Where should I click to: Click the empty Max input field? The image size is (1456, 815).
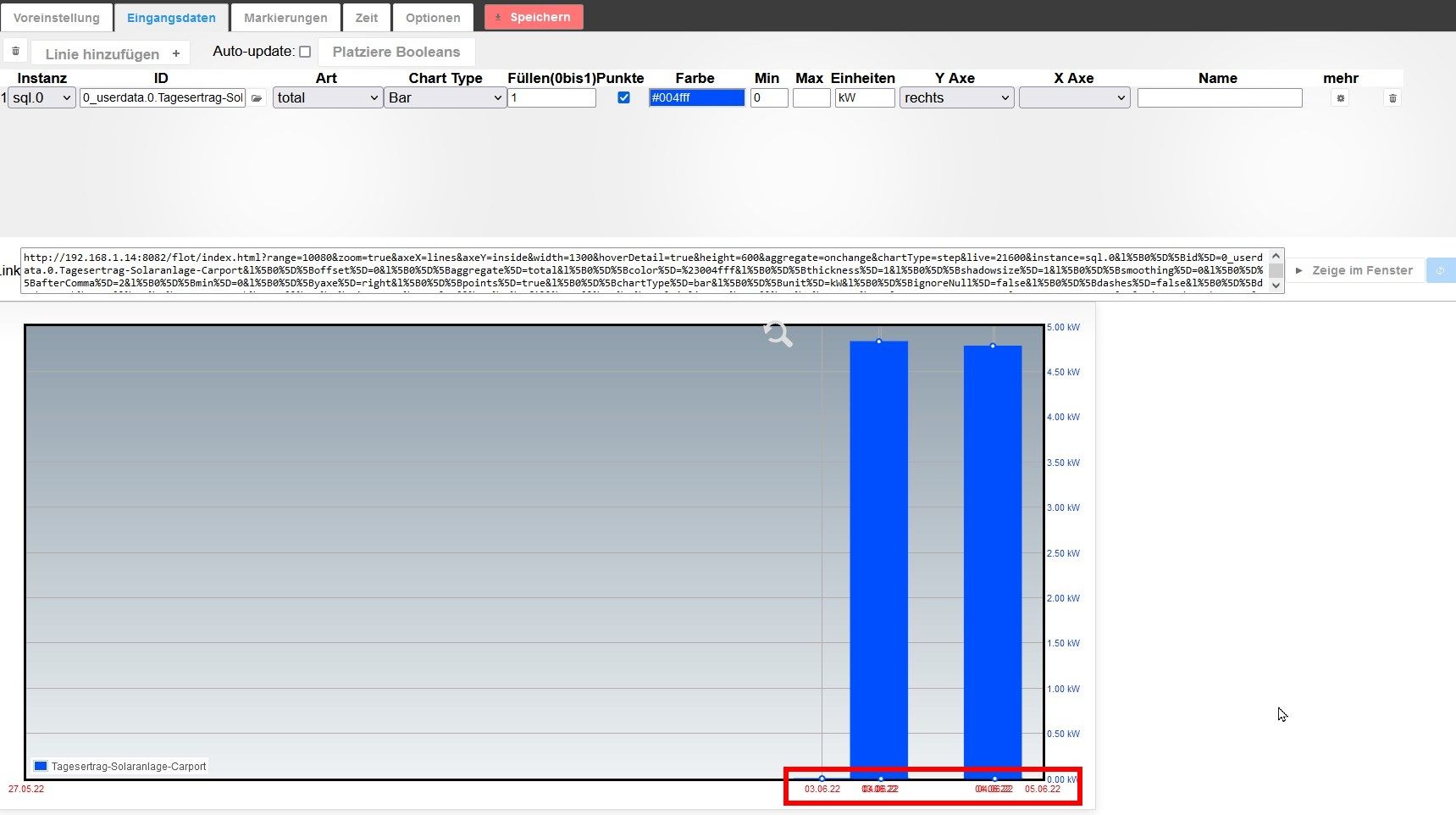tap(811, 97)
